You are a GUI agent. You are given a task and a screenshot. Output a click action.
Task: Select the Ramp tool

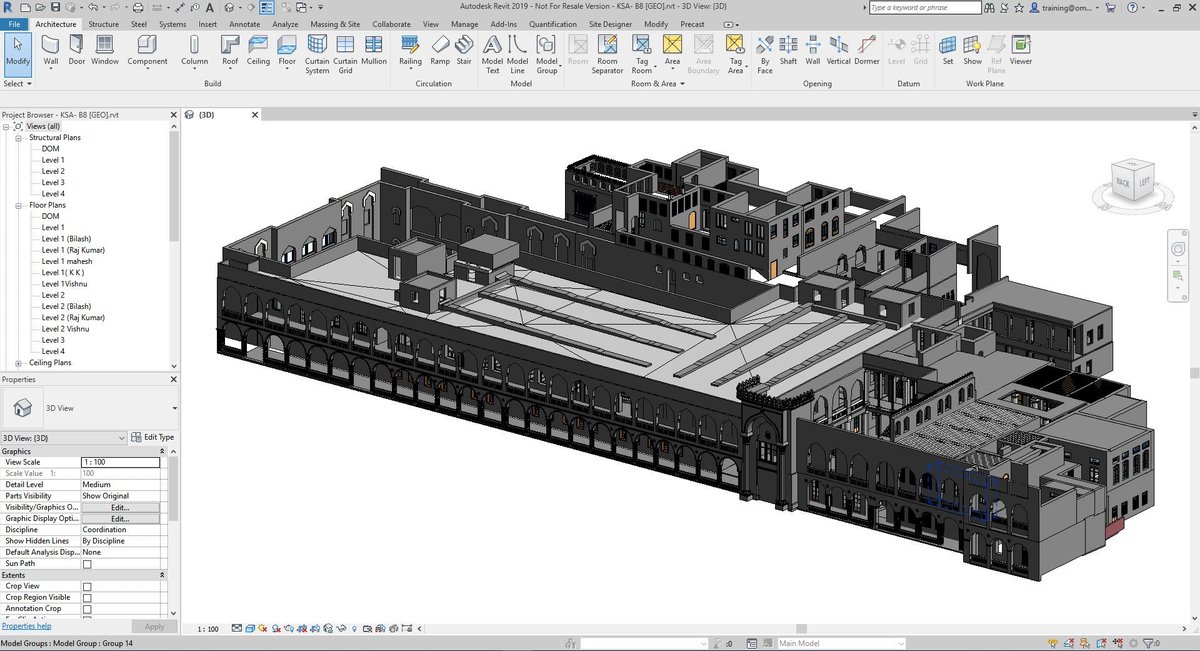pos(440,52)
